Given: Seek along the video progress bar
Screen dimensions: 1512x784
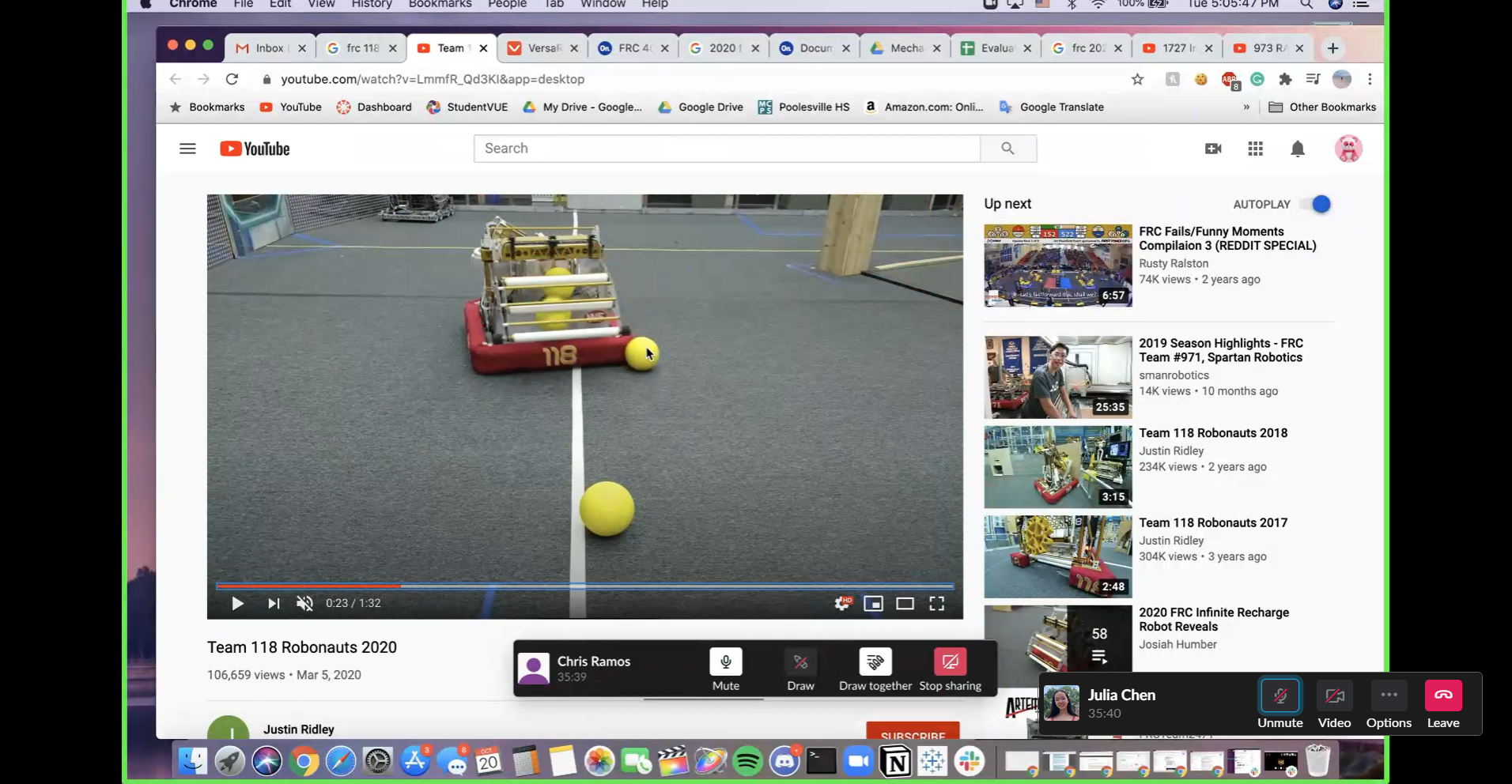Looking at the screenshot, I should click(x=584, y=586).
